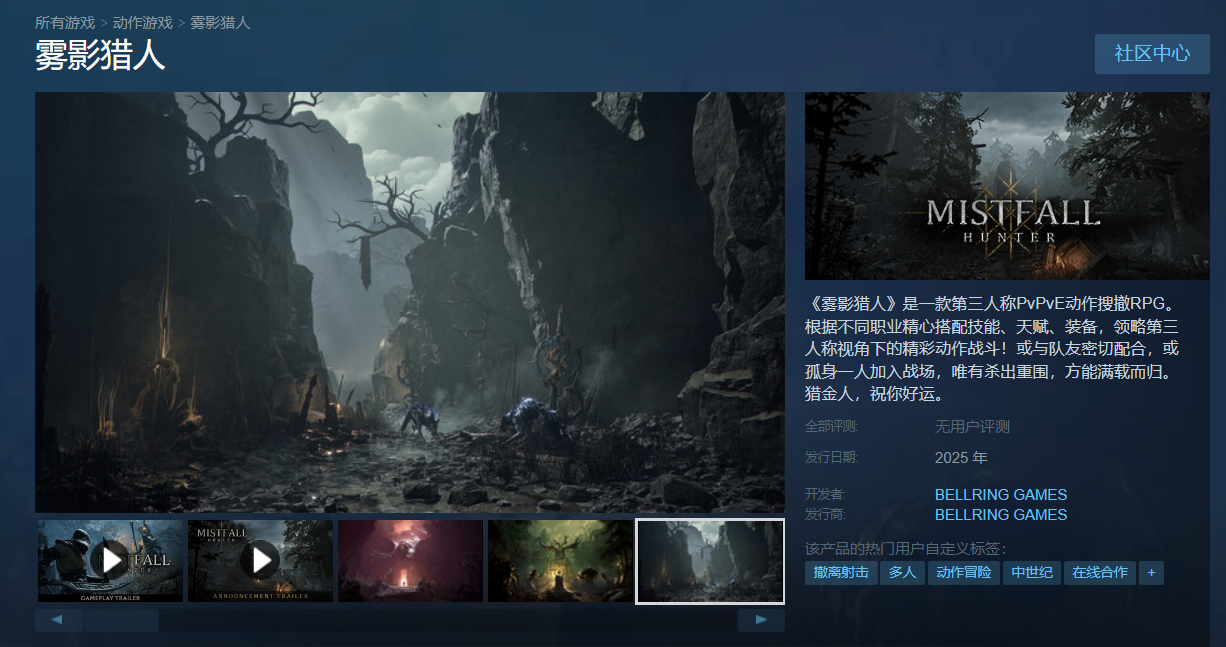Open developer BELLRING GAMES link

pyautogui.click(x=1000, y=494)
